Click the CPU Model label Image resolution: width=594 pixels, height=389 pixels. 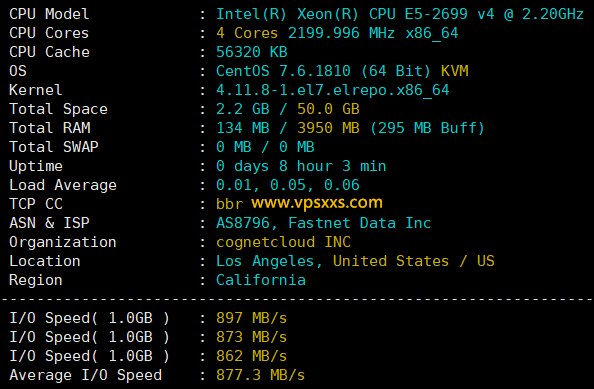click(49, 14)
